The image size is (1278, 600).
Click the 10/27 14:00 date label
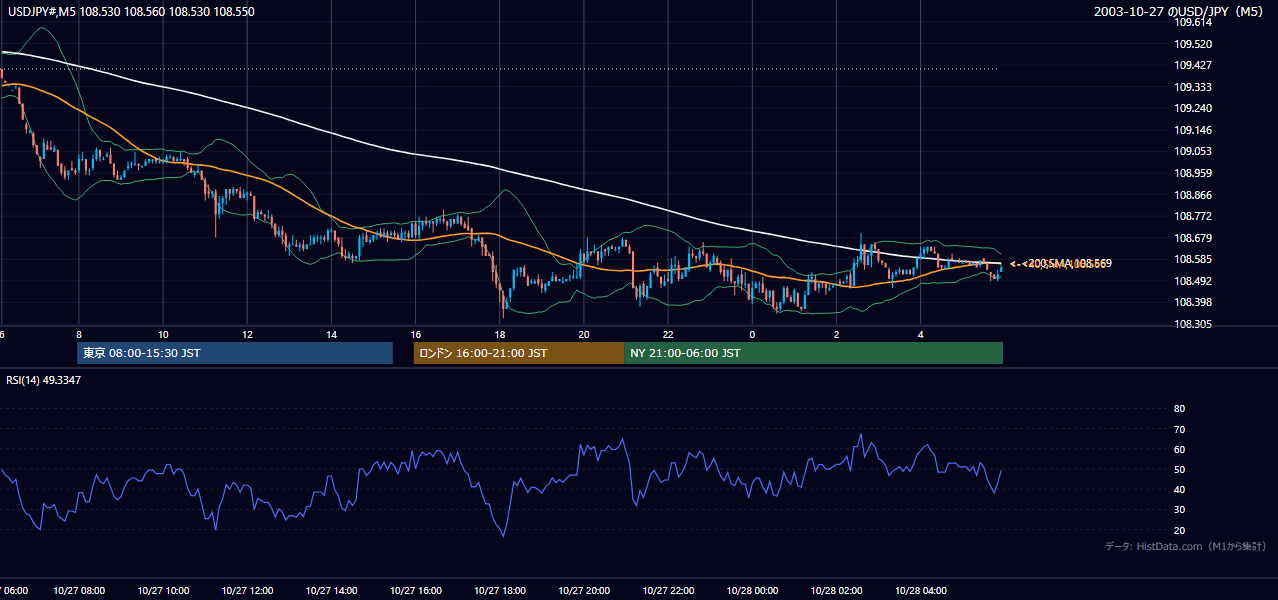pyautogui.click(x=331, y=591)
